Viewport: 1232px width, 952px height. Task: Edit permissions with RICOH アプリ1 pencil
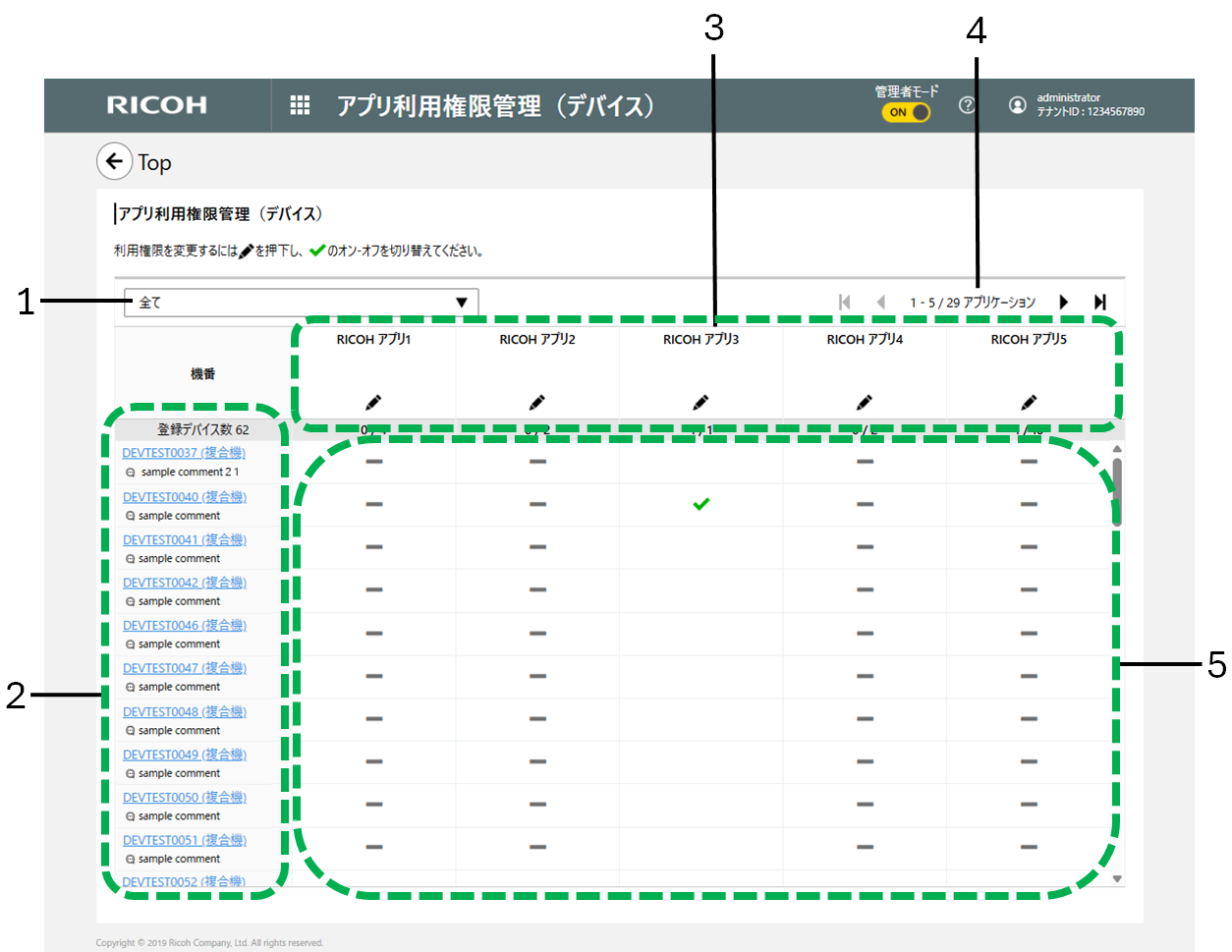pos(373,402)
